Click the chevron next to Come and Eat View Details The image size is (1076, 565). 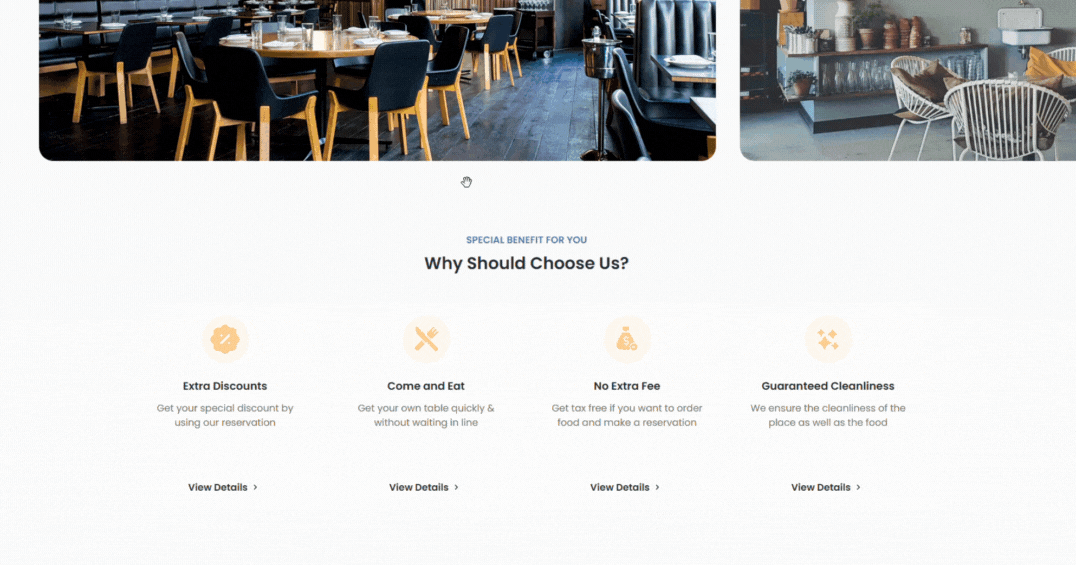(456, 487)
